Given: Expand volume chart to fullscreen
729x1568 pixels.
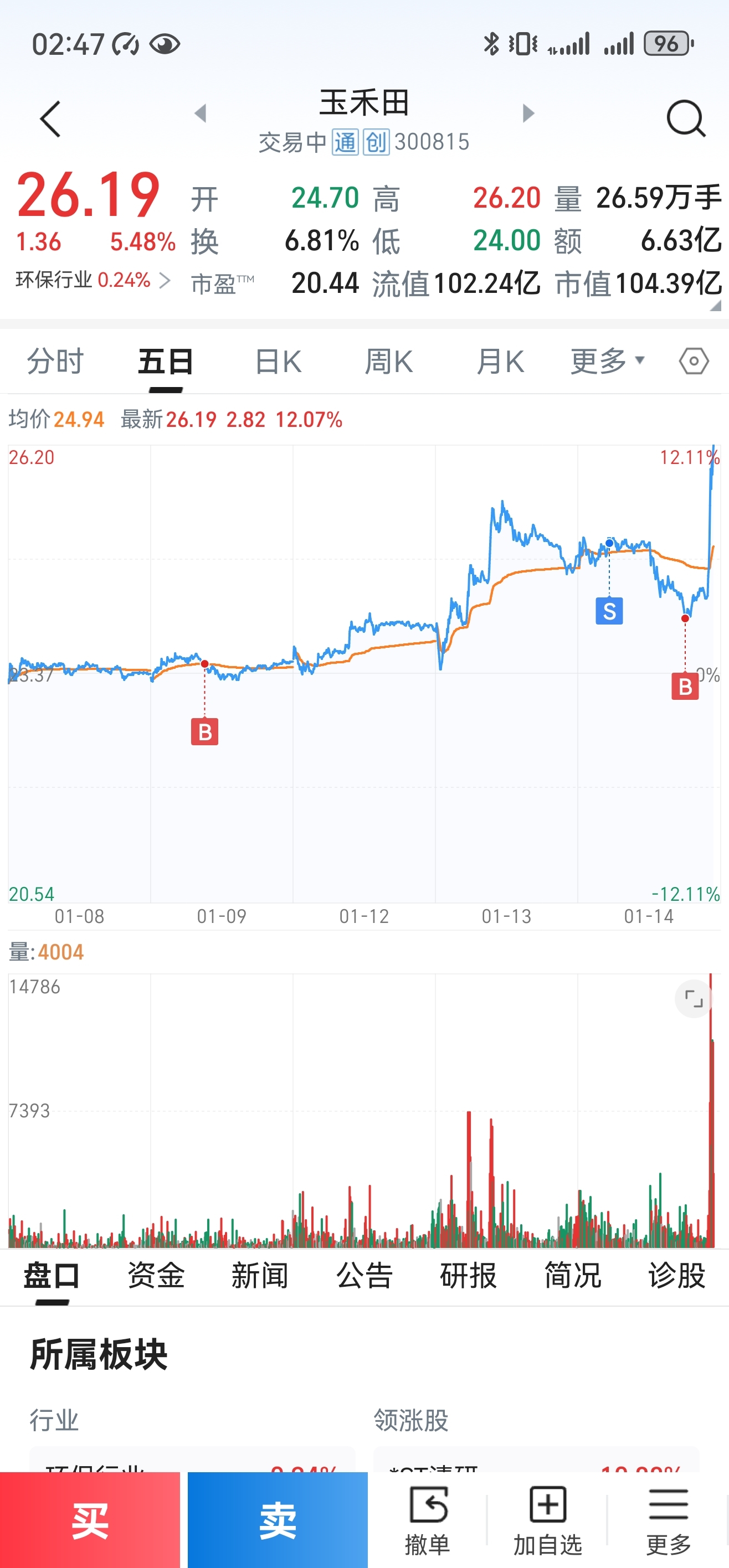Looking at the screenshot, I should [x=693, y=999].
